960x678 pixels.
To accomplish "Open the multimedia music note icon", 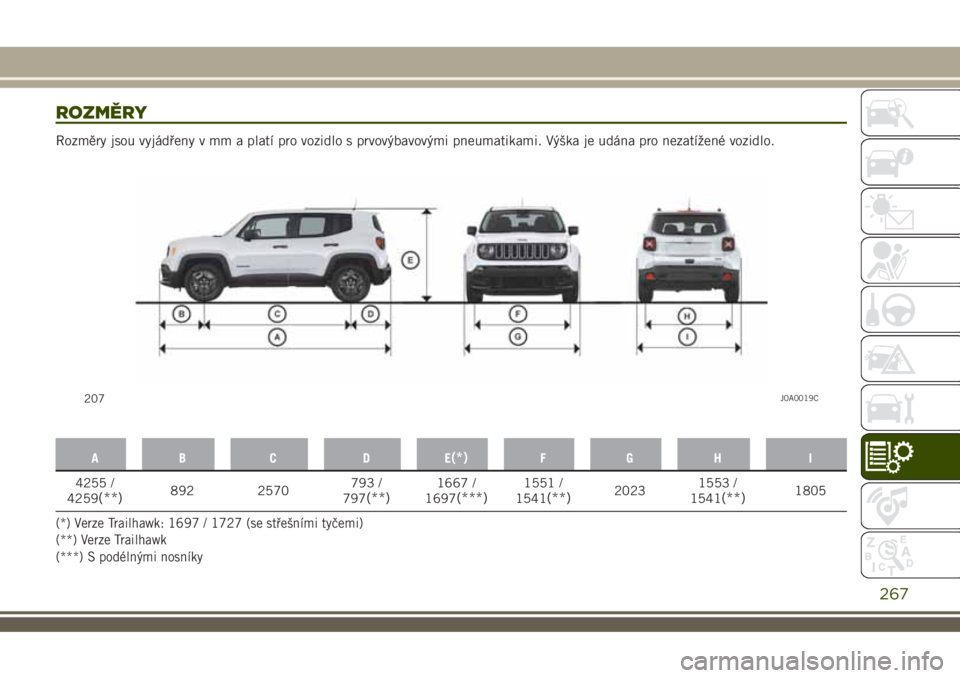I will 910,506.
